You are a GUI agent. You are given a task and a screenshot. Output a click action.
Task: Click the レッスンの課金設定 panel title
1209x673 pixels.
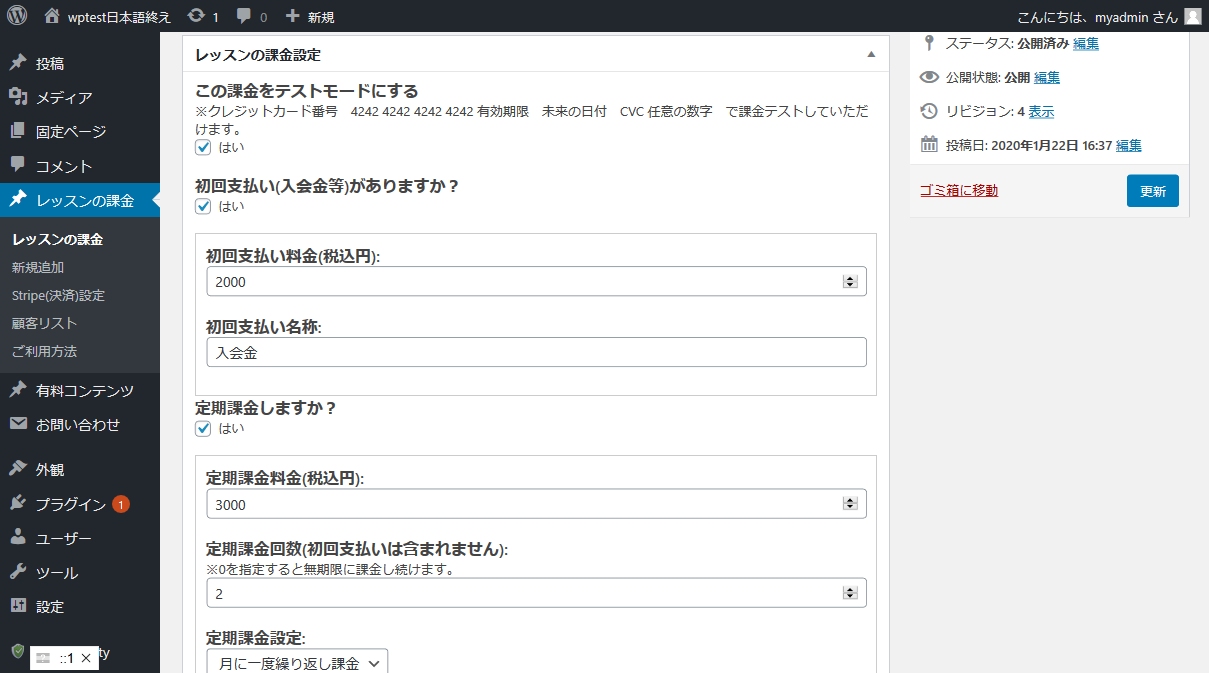pyautogui.click(x=258, y=55)
